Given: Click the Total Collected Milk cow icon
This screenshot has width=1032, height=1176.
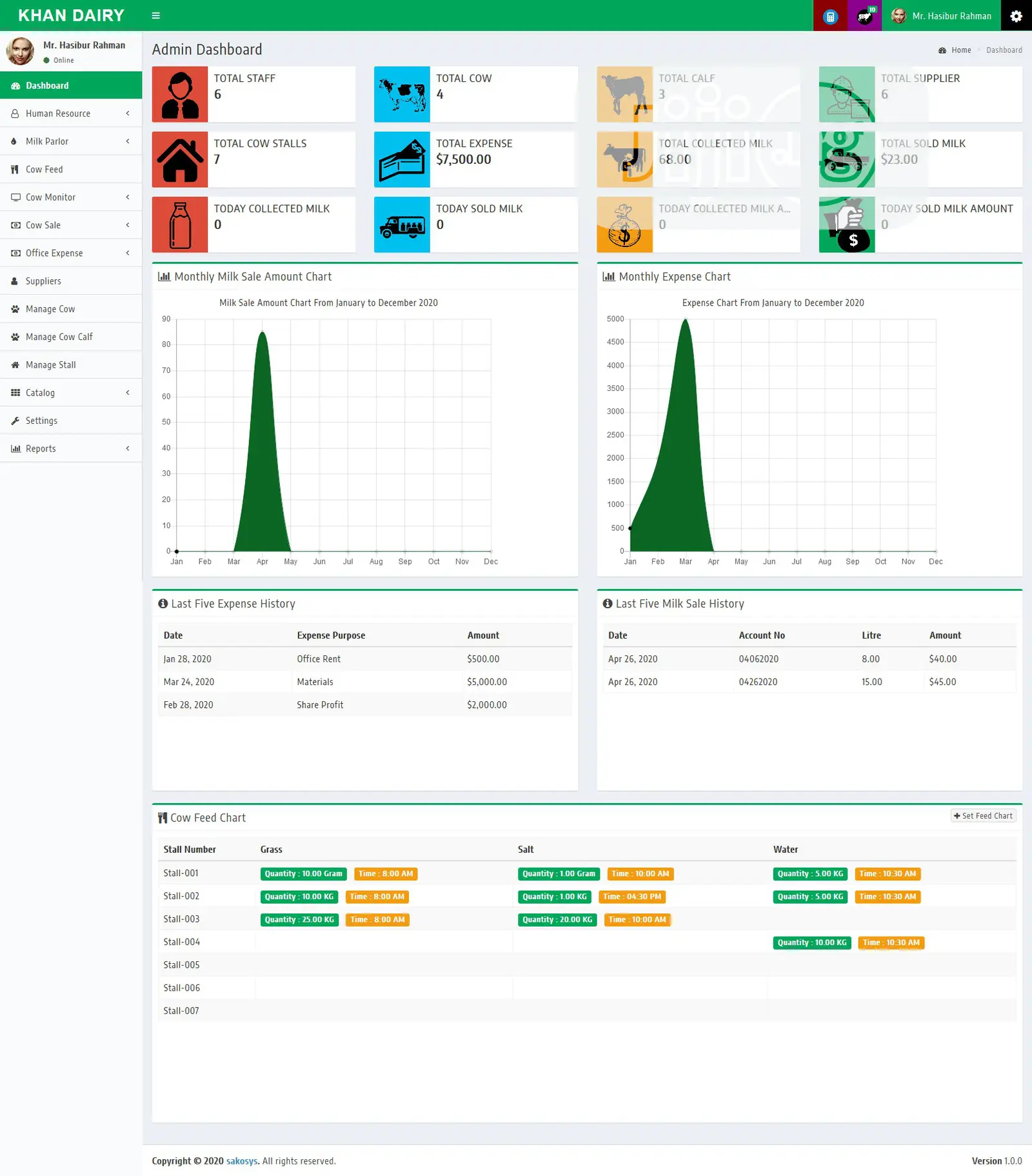Looking at the screenshot, I should (x=624, y=159).
